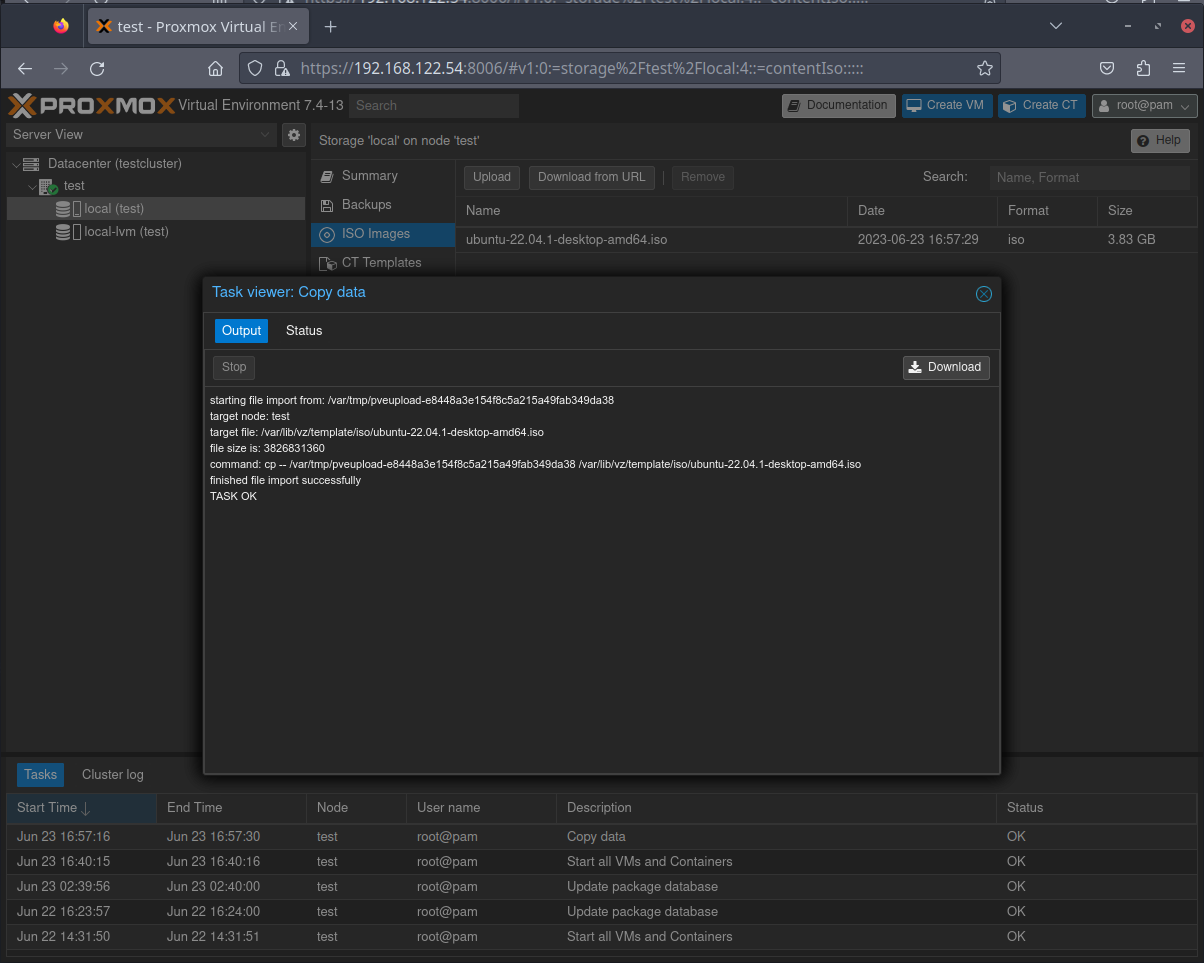Click the local-lvm (test) storage icon
This screenshot has width=1204, height=963.
point(69,232)
